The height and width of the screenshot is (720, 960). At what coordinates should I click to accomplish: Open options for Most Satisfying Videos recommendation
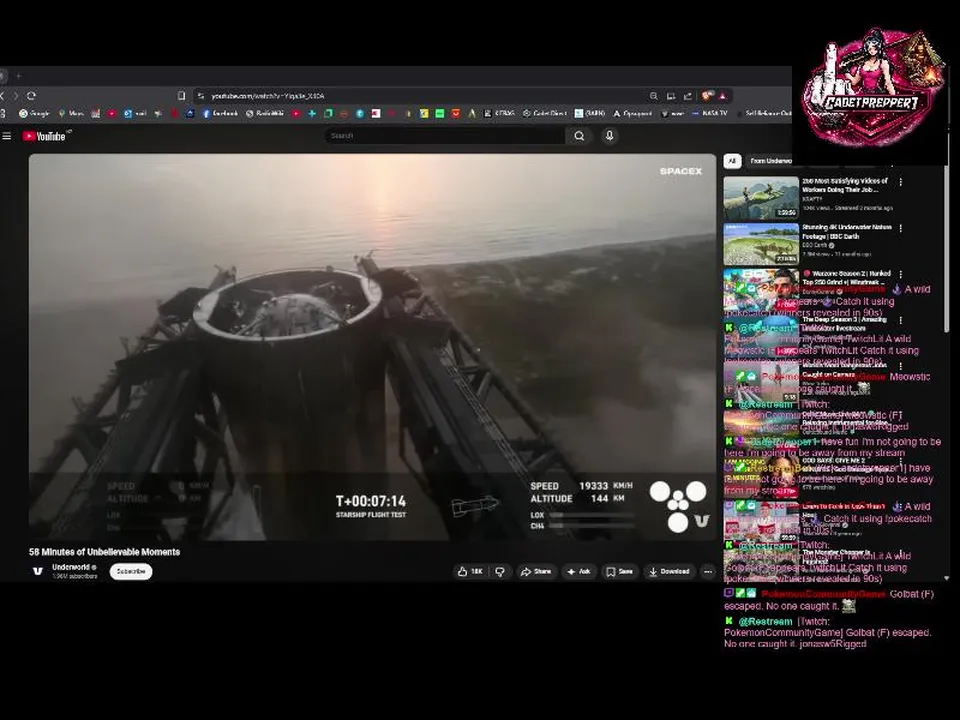[901, 182]
